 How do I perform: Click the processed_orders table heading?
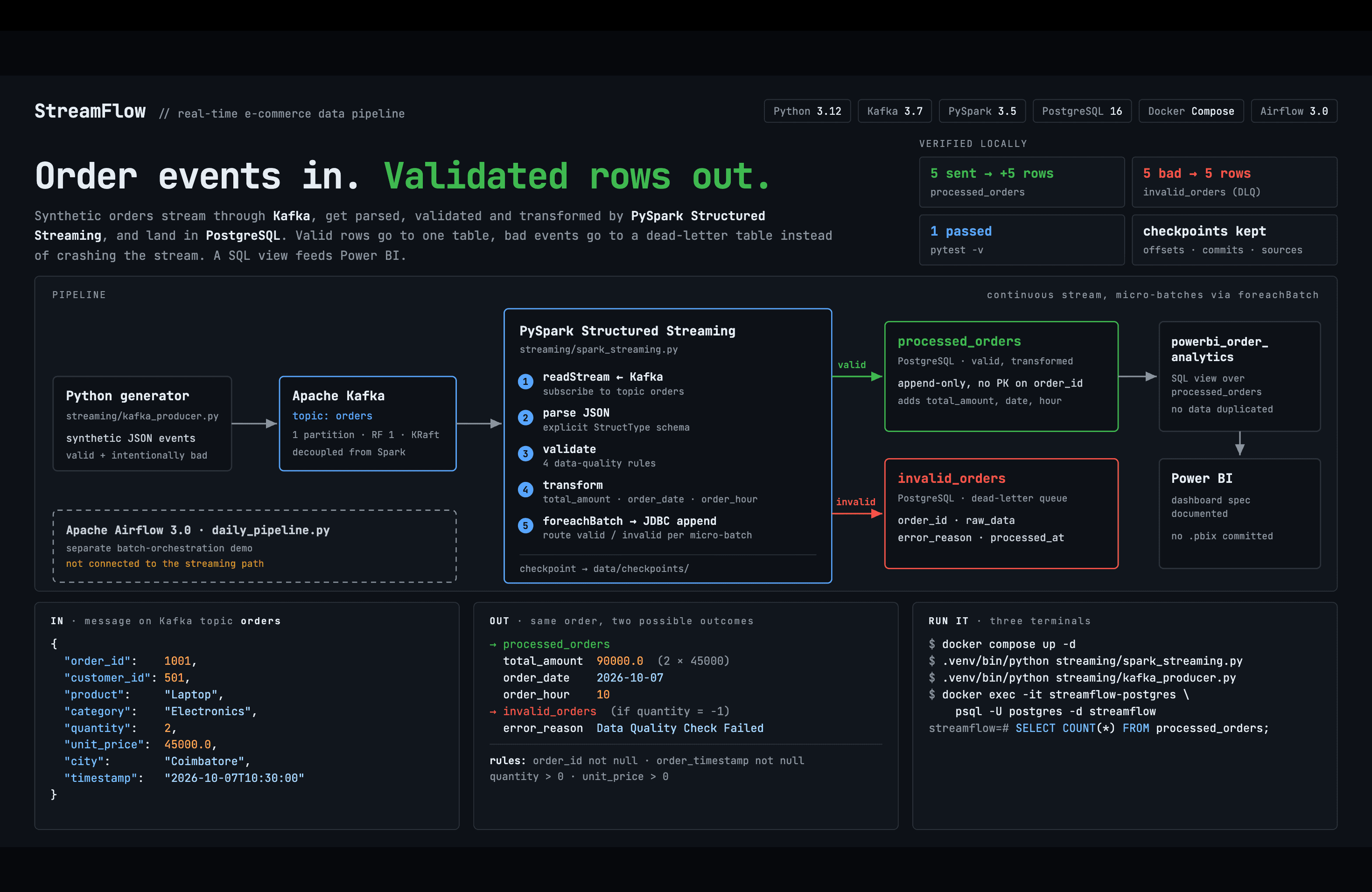point(959,341)
